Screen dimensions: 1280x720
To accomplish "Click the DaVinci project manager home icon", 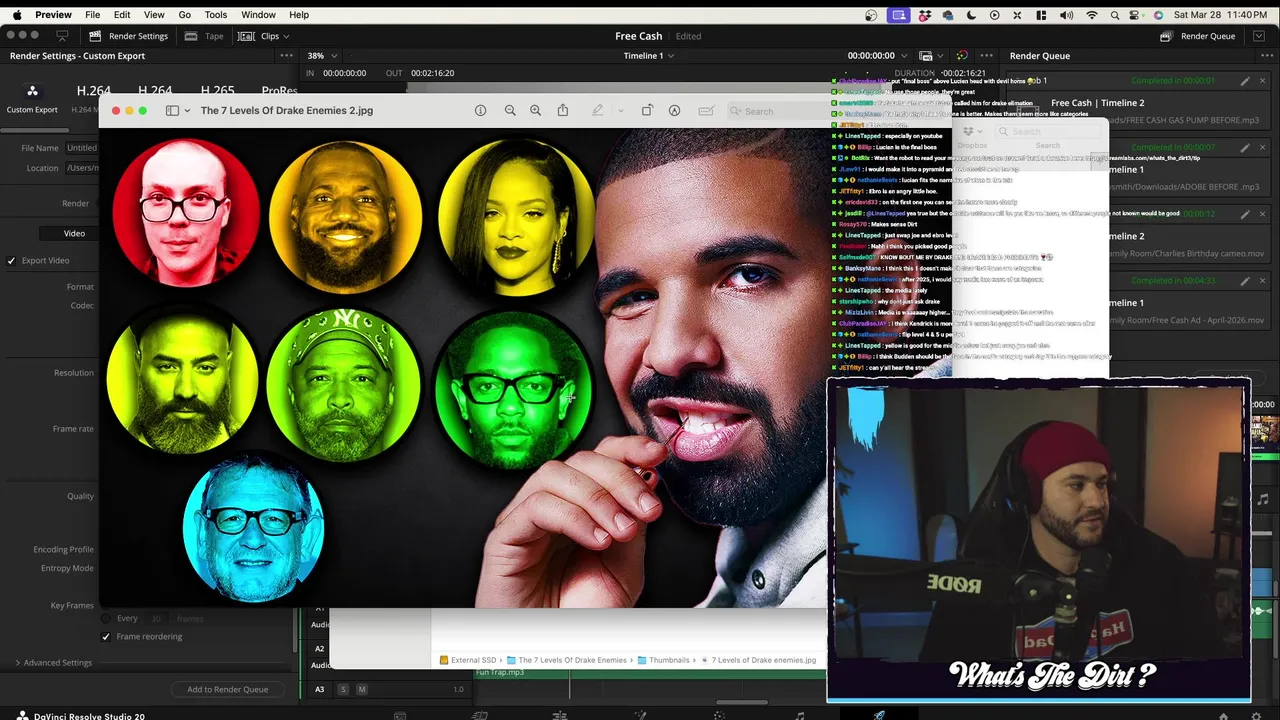I will [1222, 716].
